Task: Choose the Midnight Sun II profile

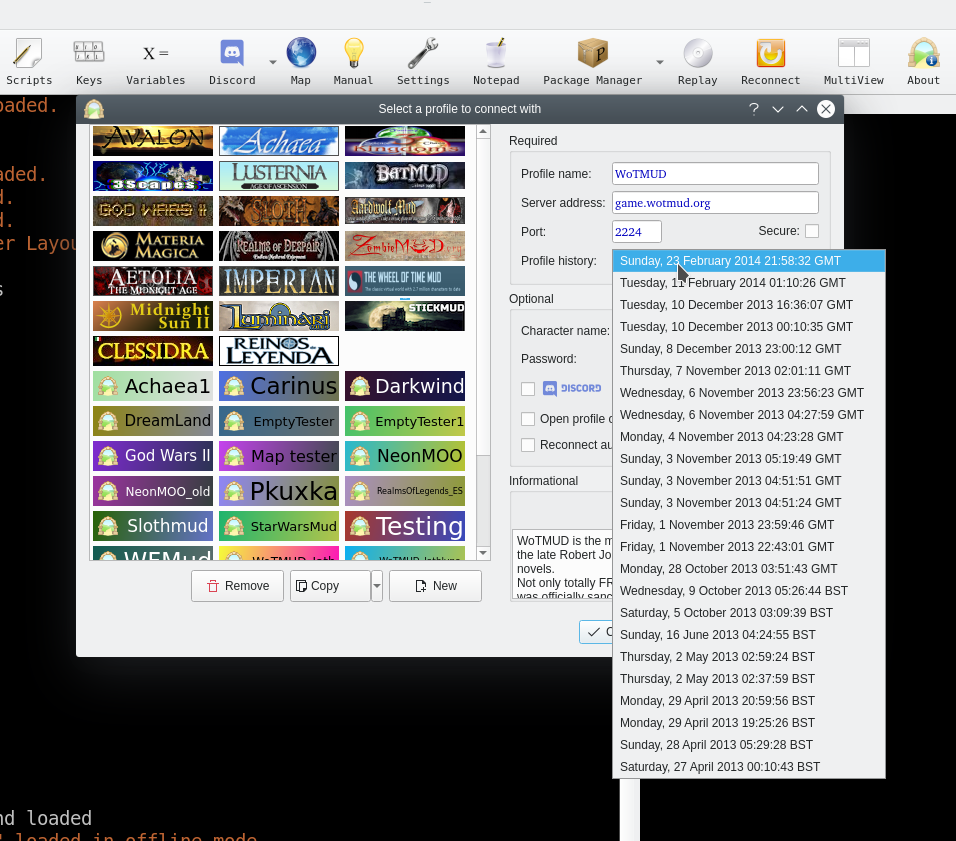Action: click(153, 316)
